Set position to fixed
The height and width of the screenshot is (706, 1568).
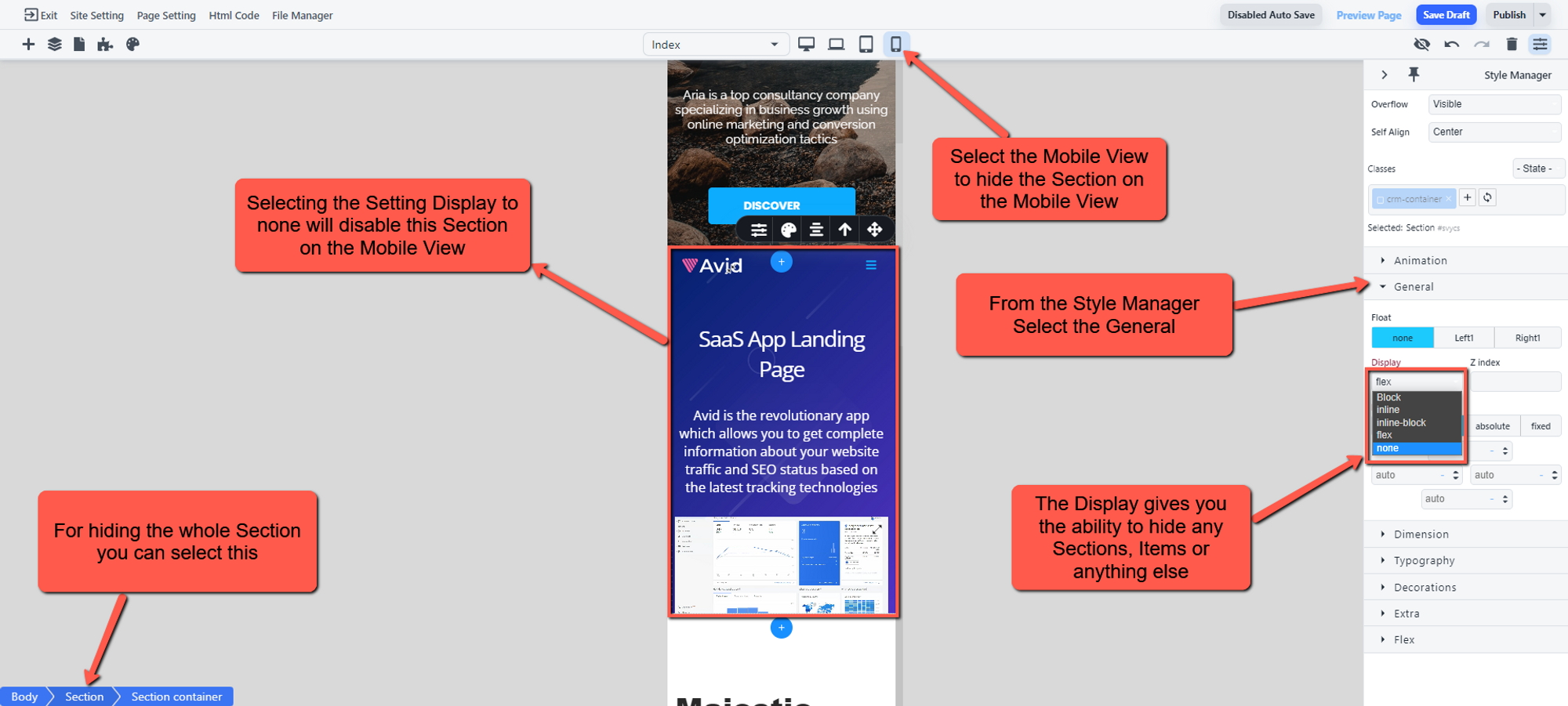pyautogui.click(x=1541, y=426)
